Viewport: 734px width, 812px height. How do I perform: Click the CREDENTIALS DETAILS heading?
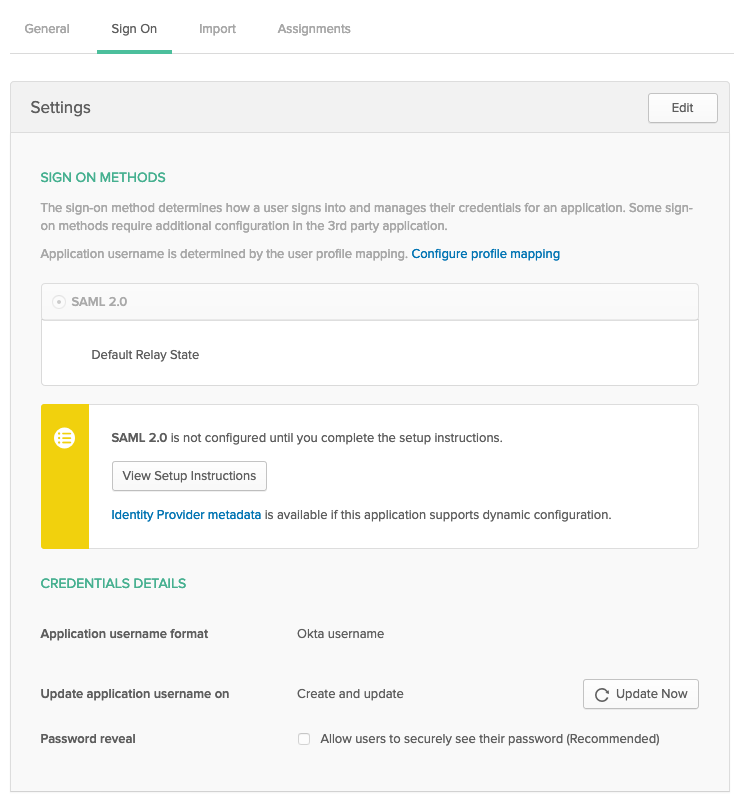click(x=113, y=583)
